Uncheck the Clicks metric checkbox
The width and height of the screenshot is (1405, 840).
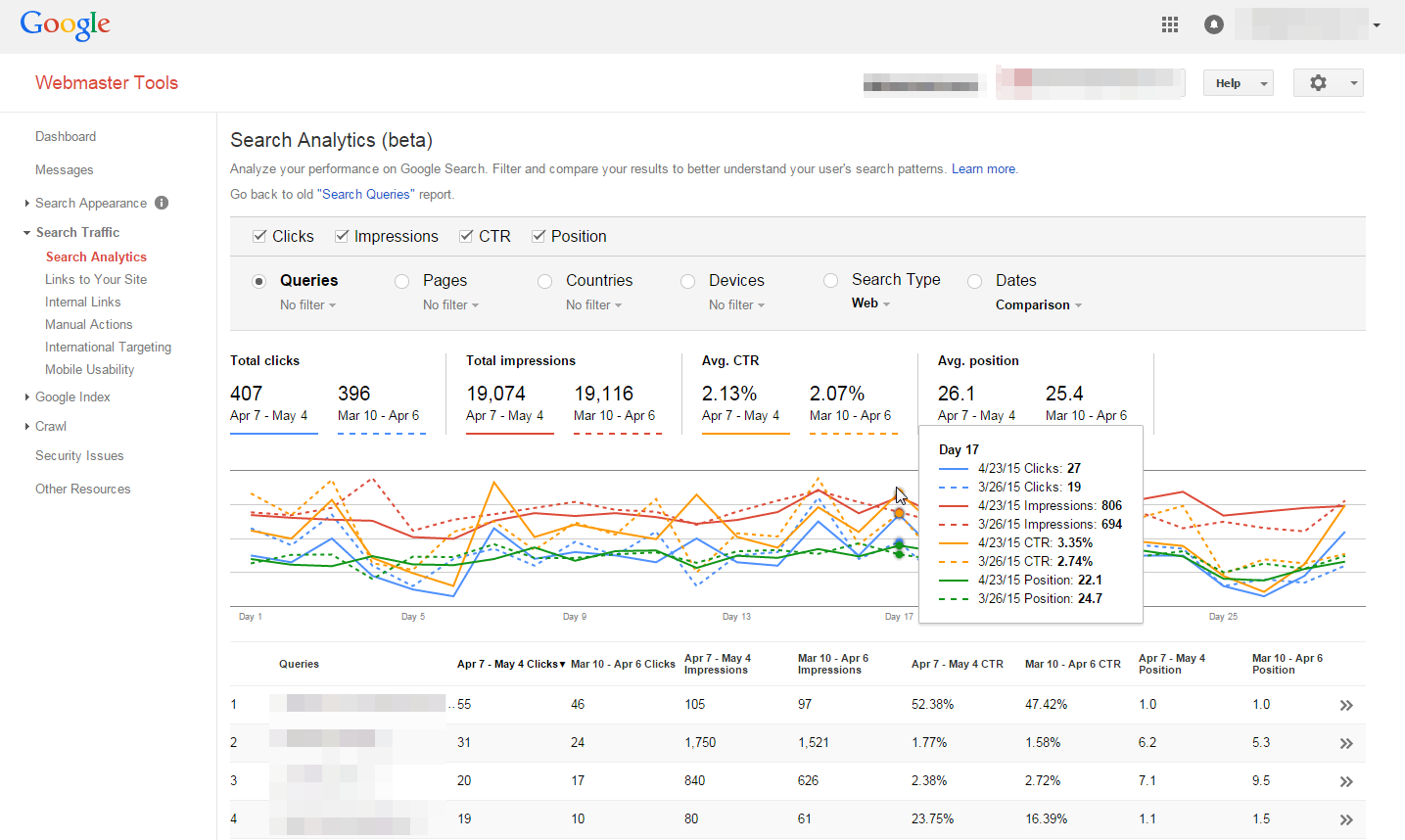pos(259,236)
